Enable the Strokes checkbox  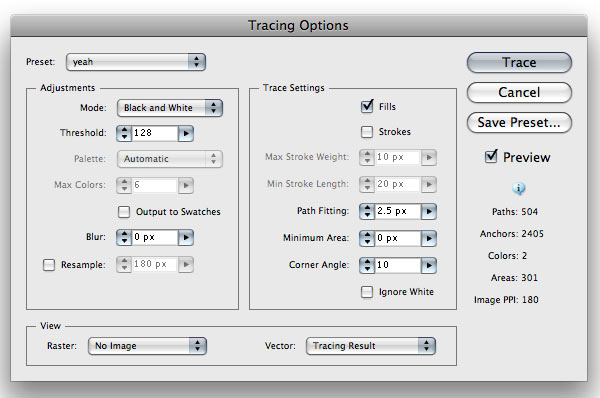[367, 132]
